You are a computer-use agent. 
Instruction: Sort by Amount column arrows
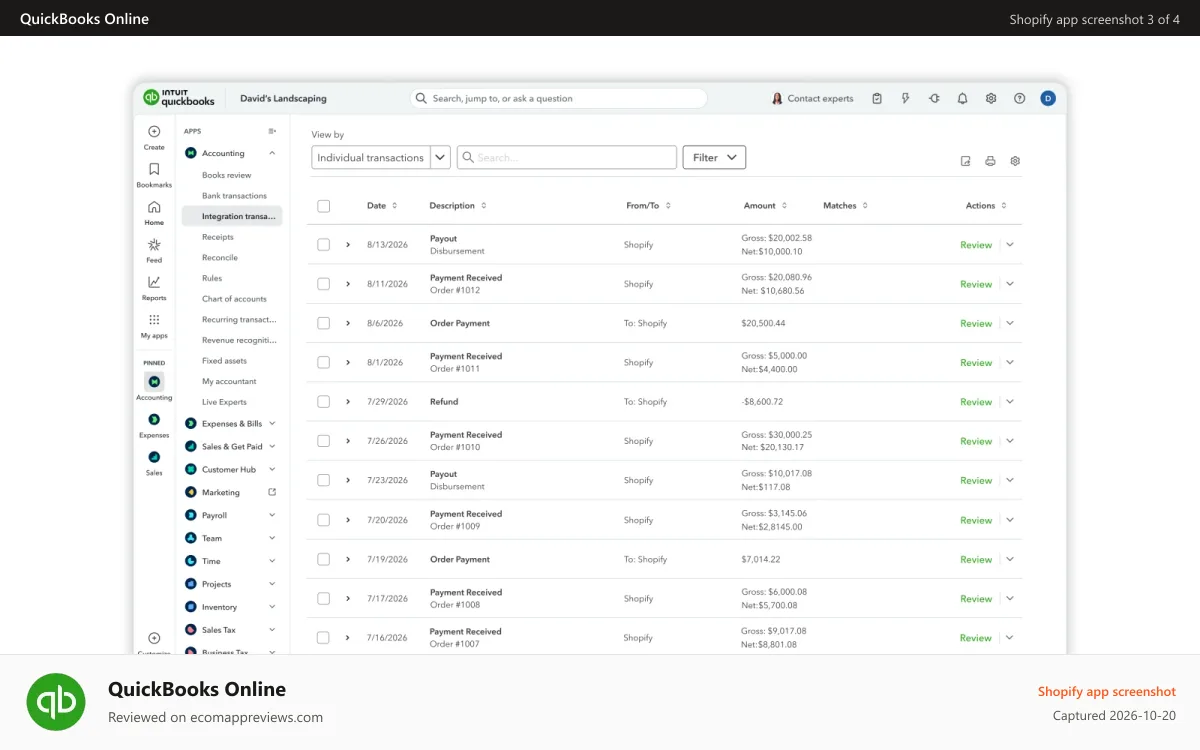point(784,206)
